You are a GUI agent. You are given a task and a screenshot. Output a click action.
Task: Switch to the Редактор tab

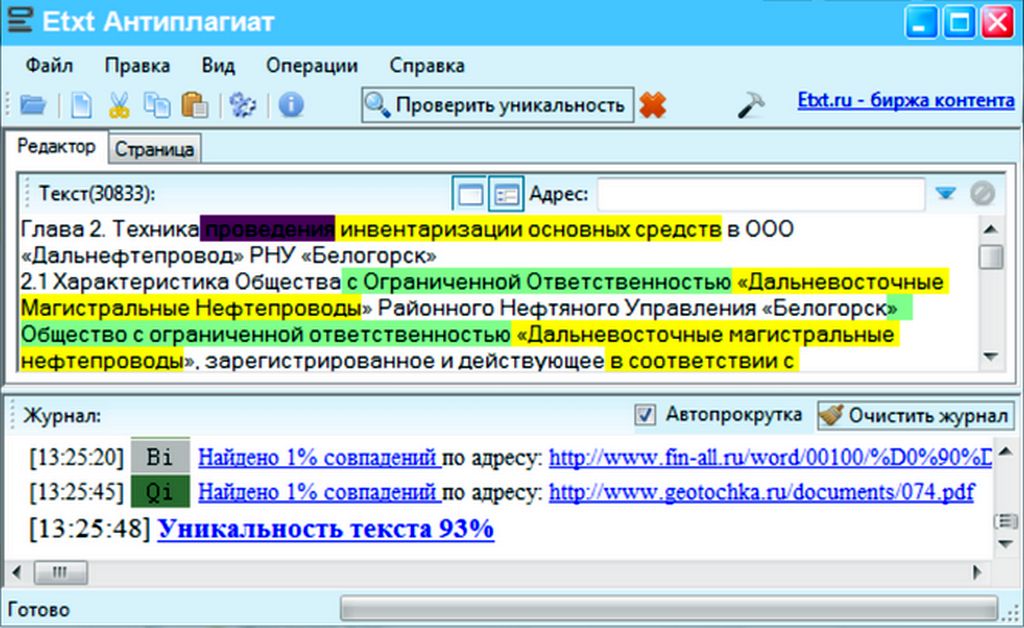tap(56, 146)
